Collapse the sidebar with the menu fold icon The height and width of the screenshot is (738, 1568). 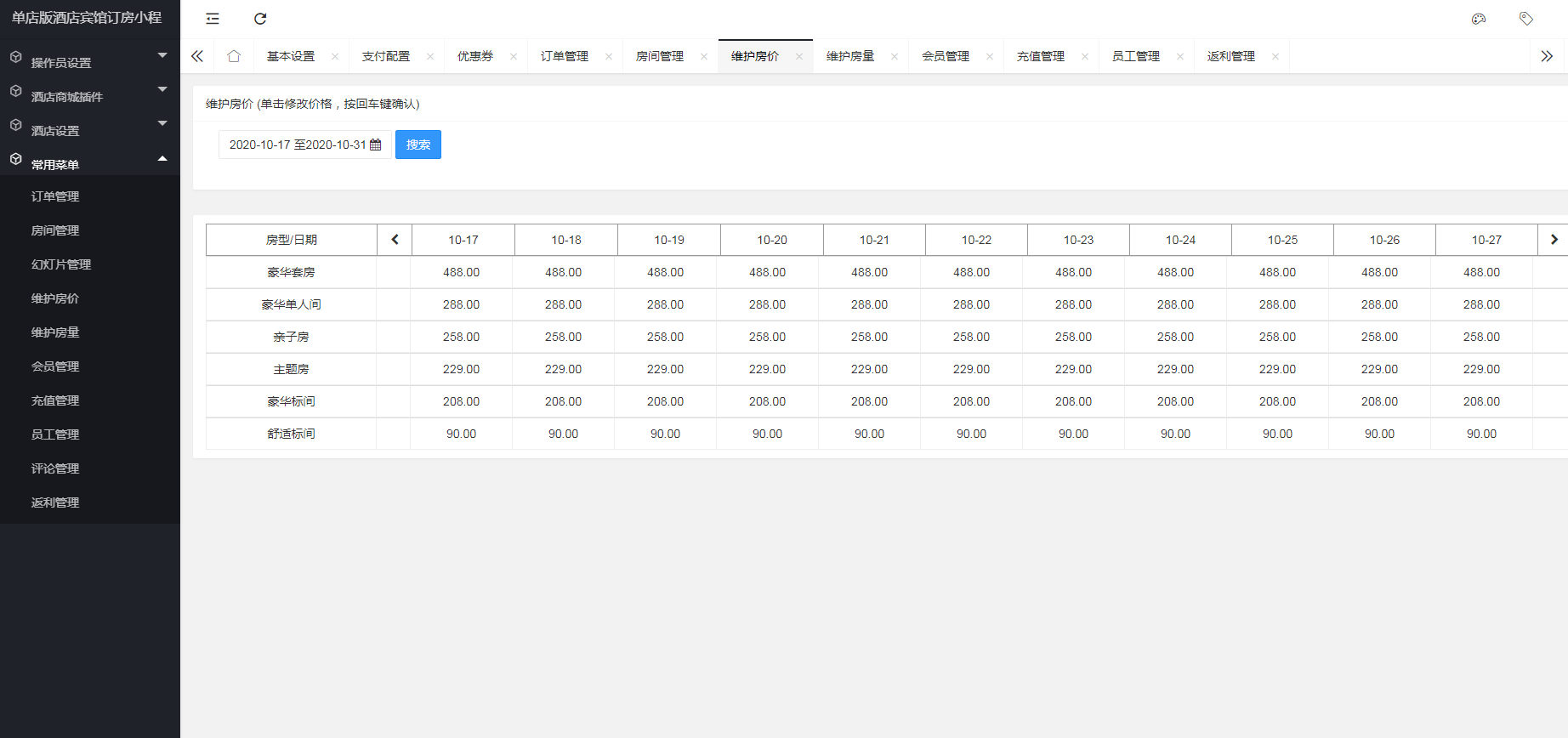pos(213,19)
